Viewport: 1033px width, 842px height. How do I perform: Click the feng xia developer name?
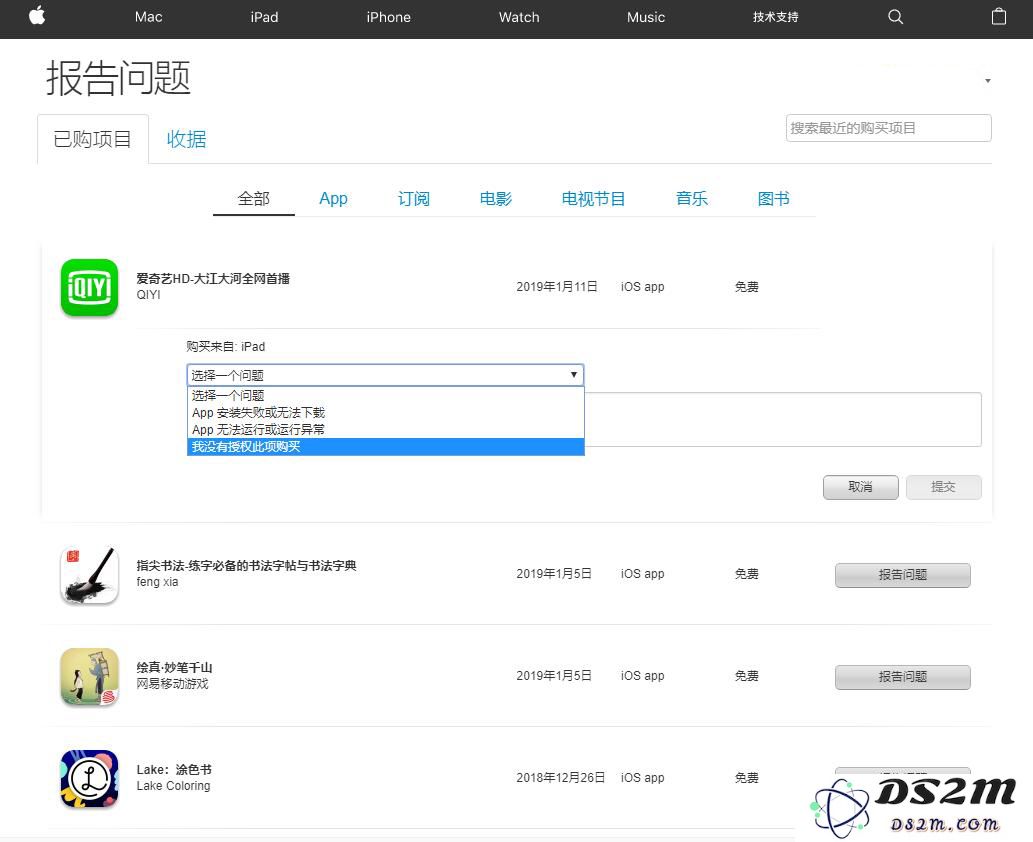click(157, 582)
